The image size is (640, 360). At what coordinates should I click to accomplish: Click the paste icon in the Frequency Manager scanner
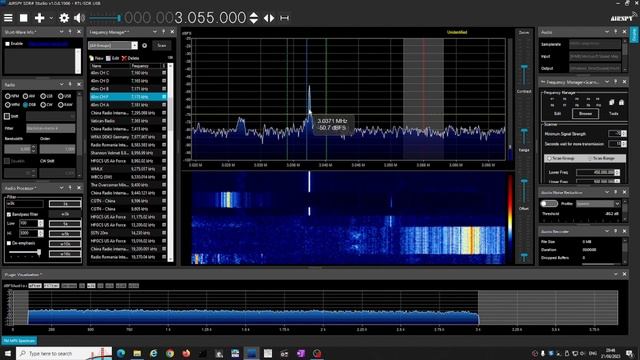[621, 102]
